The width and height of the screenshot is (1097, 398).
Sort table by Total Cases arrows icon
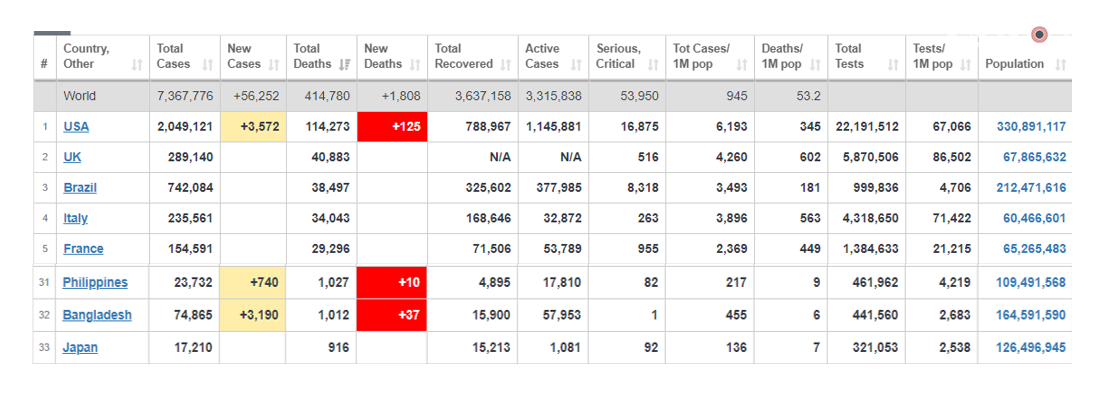(x=207, y=65)
